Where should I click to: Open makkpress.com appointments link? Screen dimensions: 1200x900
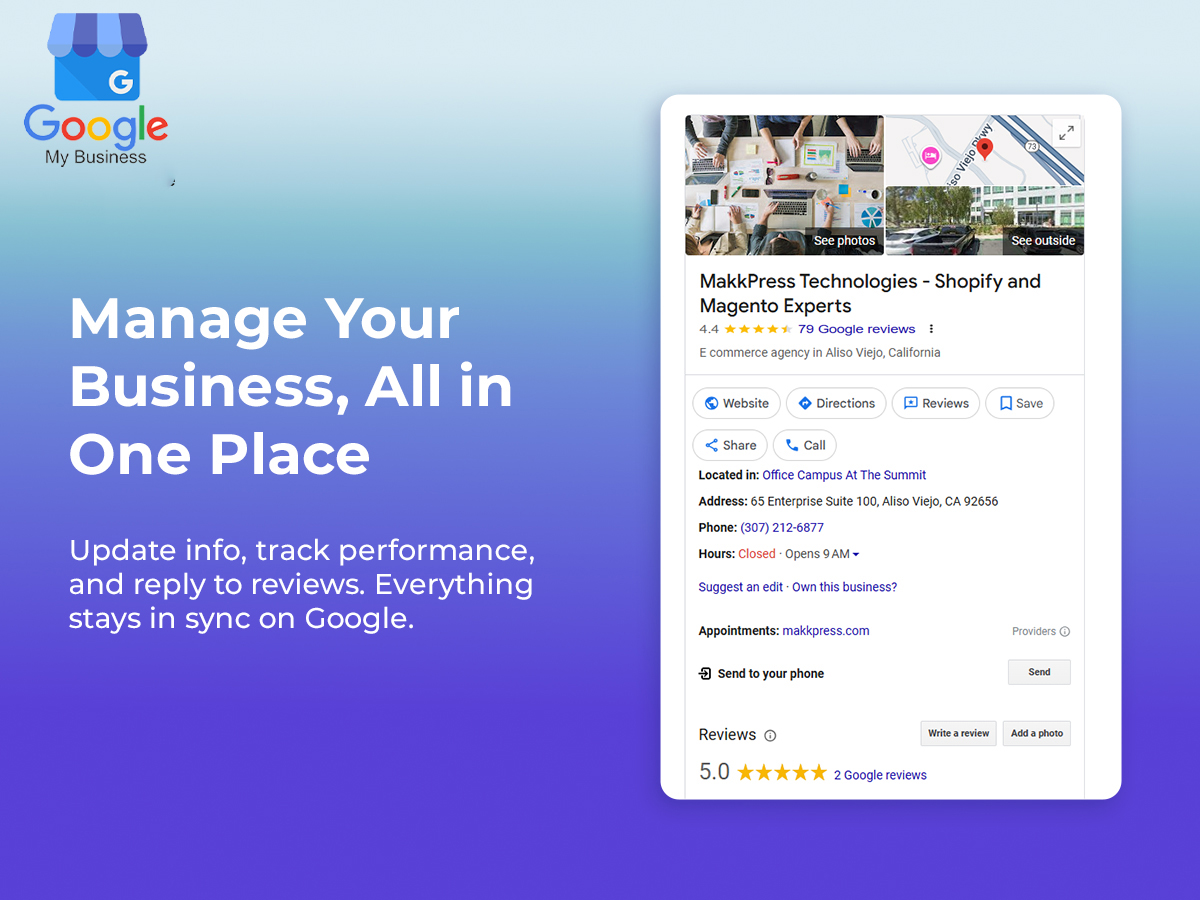(x=826, y=631)
